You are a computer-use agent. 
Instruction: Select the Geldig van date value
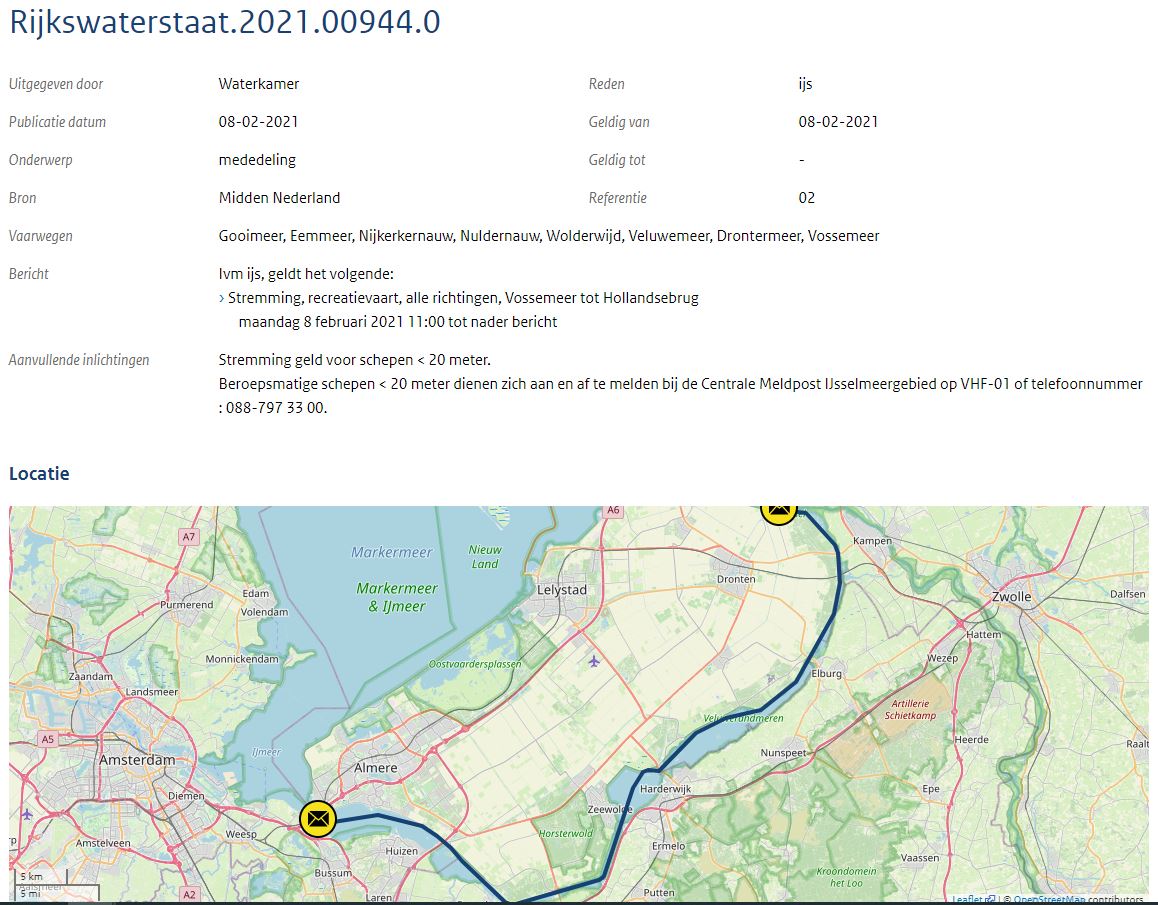[x=838, y=122]
